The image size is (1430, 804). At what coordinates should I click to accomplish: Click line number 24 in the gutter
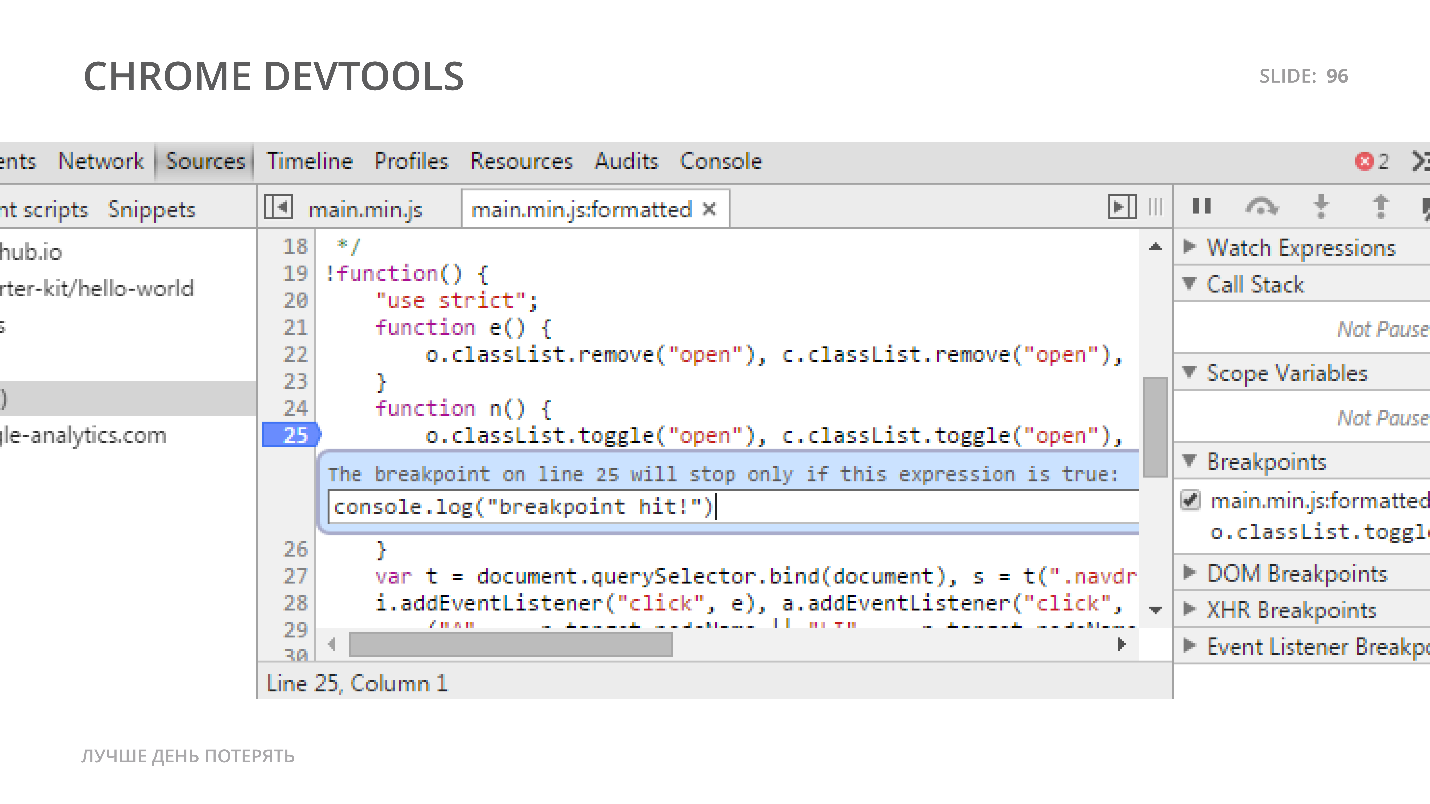click(295, 408)
